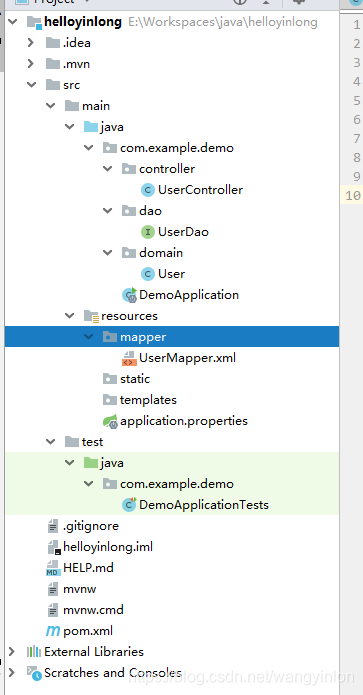Click editor gutter line number 10

(353, 195)
